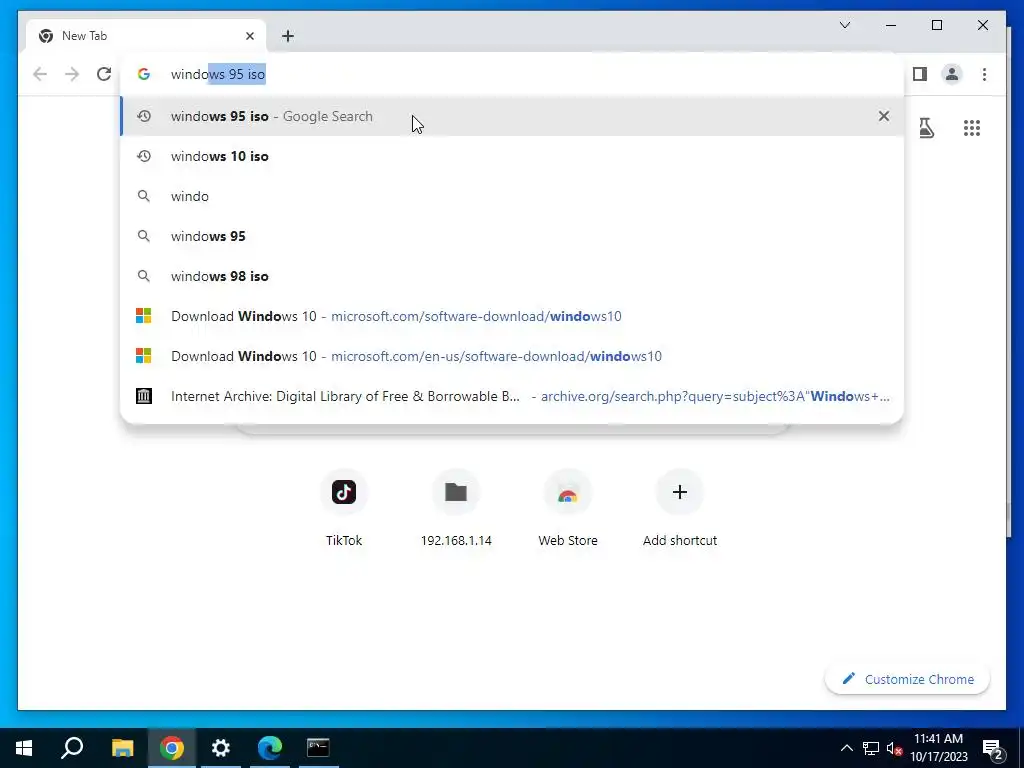Screen dimensions: 1024x768
Task: Close the New Tab tab
Action: 249,36
